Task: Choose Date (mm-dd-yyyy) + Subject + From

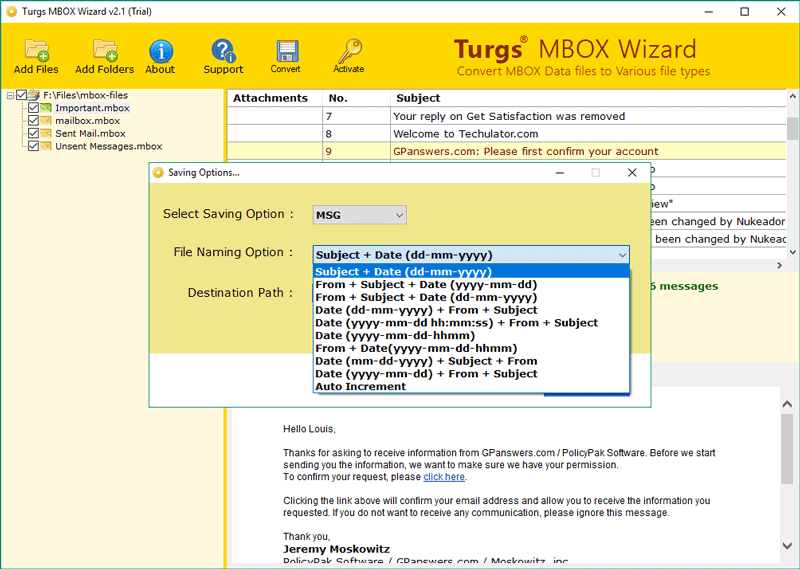Action: coord(471,361)
